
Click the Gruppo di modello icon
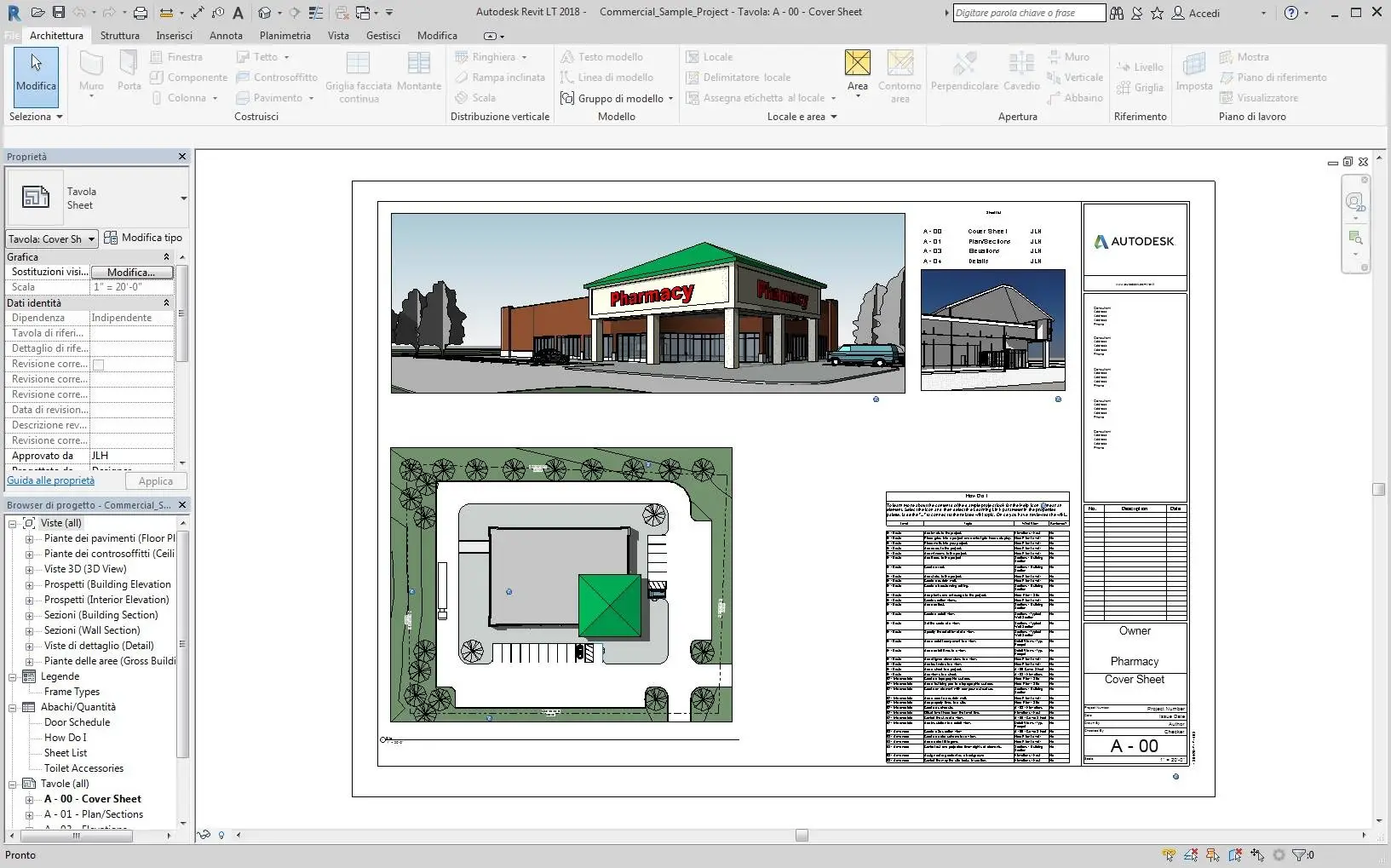pos(567,98)
